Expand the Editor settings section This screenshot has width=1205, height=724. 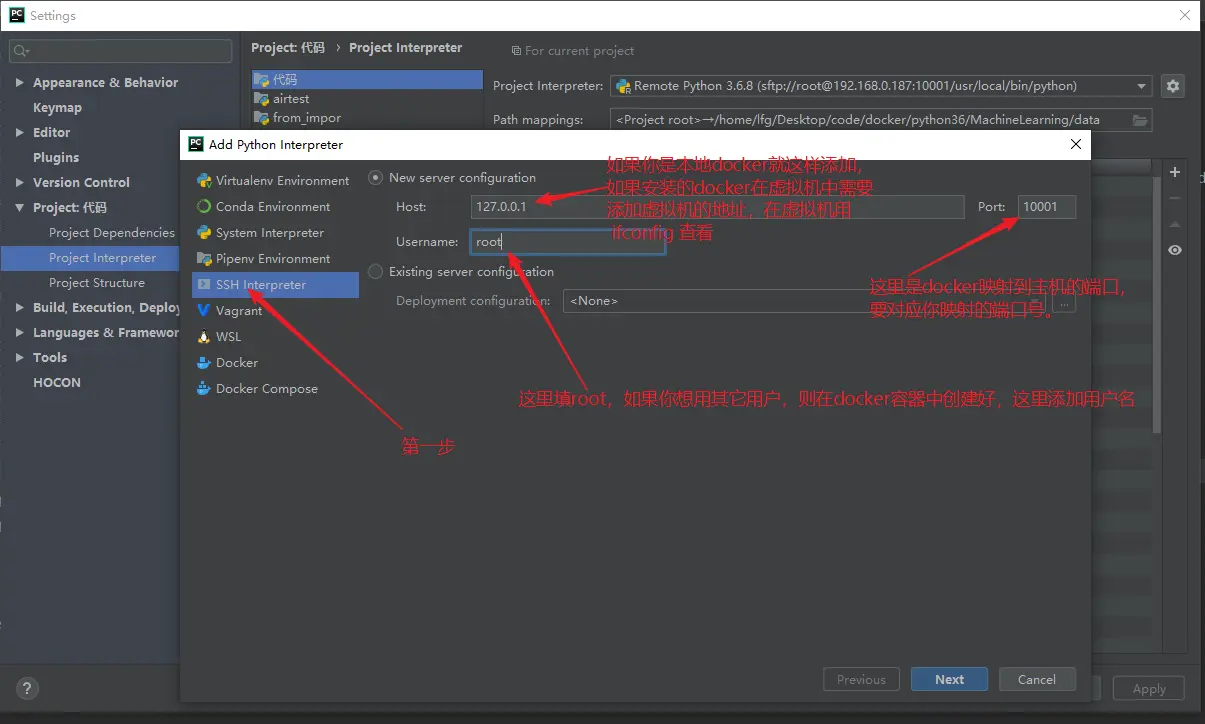(20, 133)
